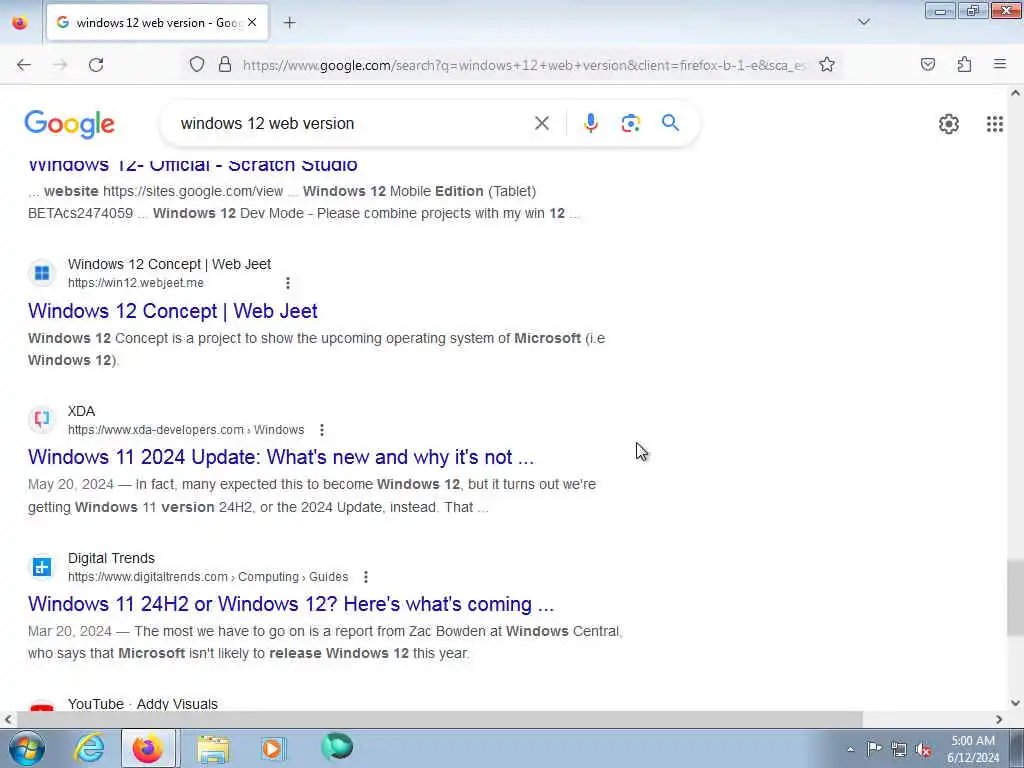Open Windows 11 2024 Update XDA link
The height and width of the screenshot is (768, 1024).
point(281,457)
